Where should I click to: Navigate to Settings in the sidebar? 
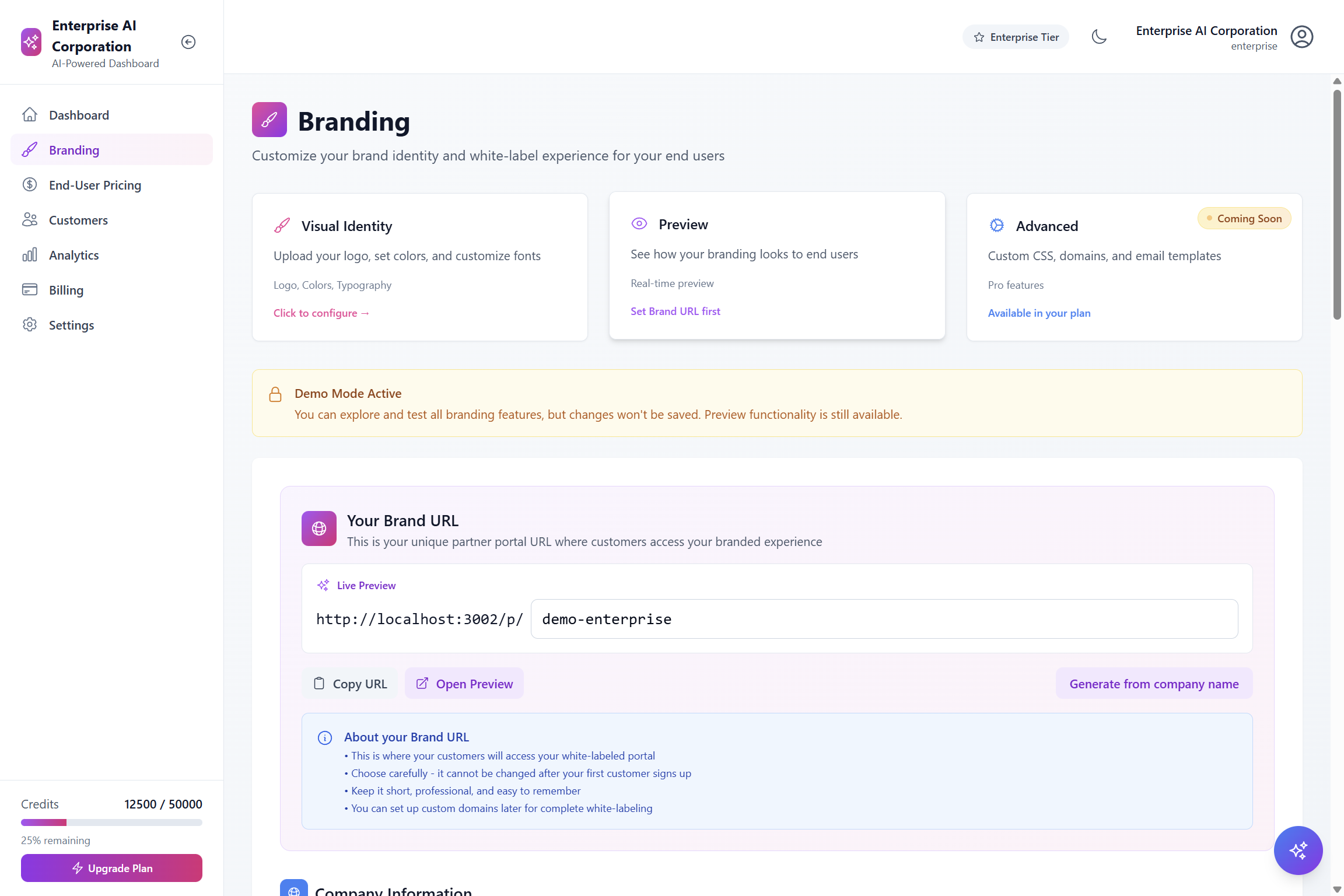[71, 325]
